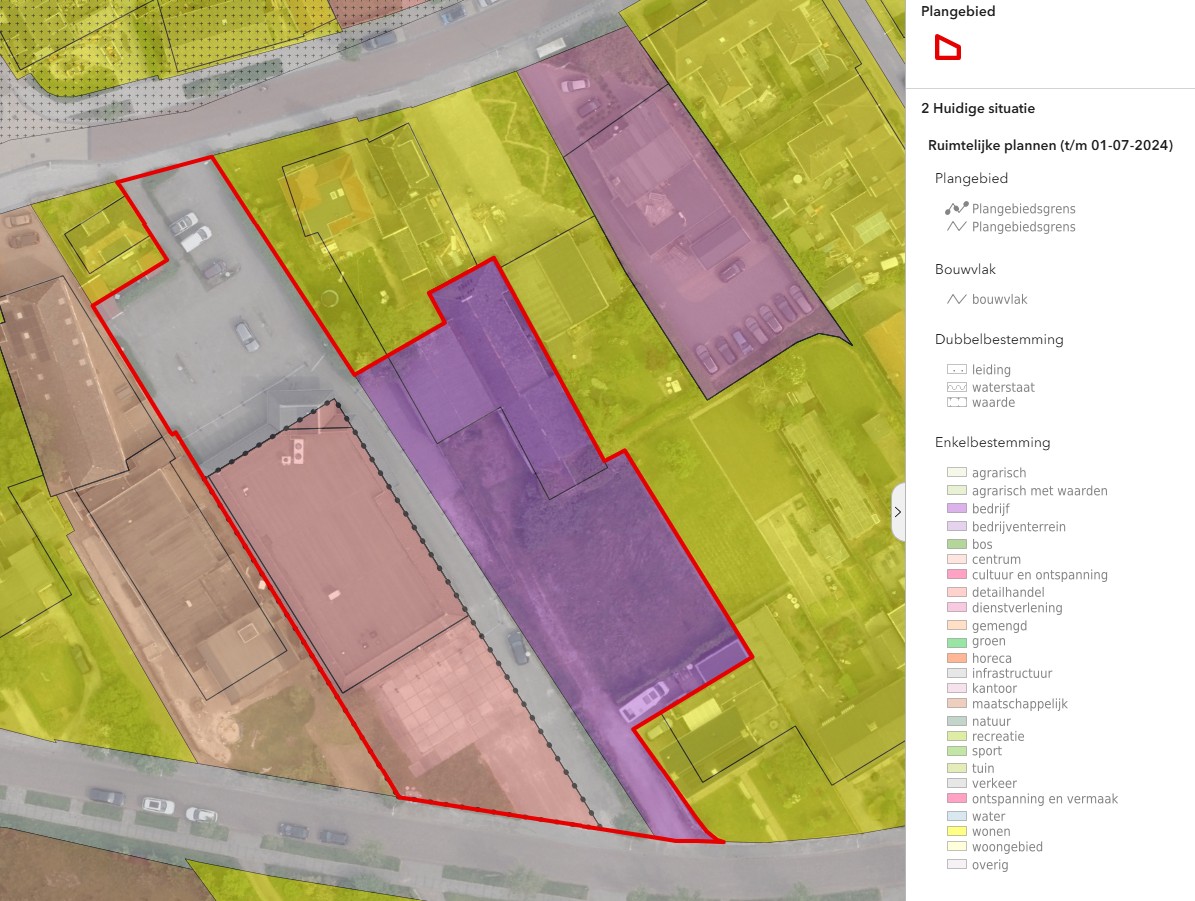Click the 'agrarisch met waarden' label
This screenshot has width=1195, height=901.
pyautogui.click(x=1040, y=491)
